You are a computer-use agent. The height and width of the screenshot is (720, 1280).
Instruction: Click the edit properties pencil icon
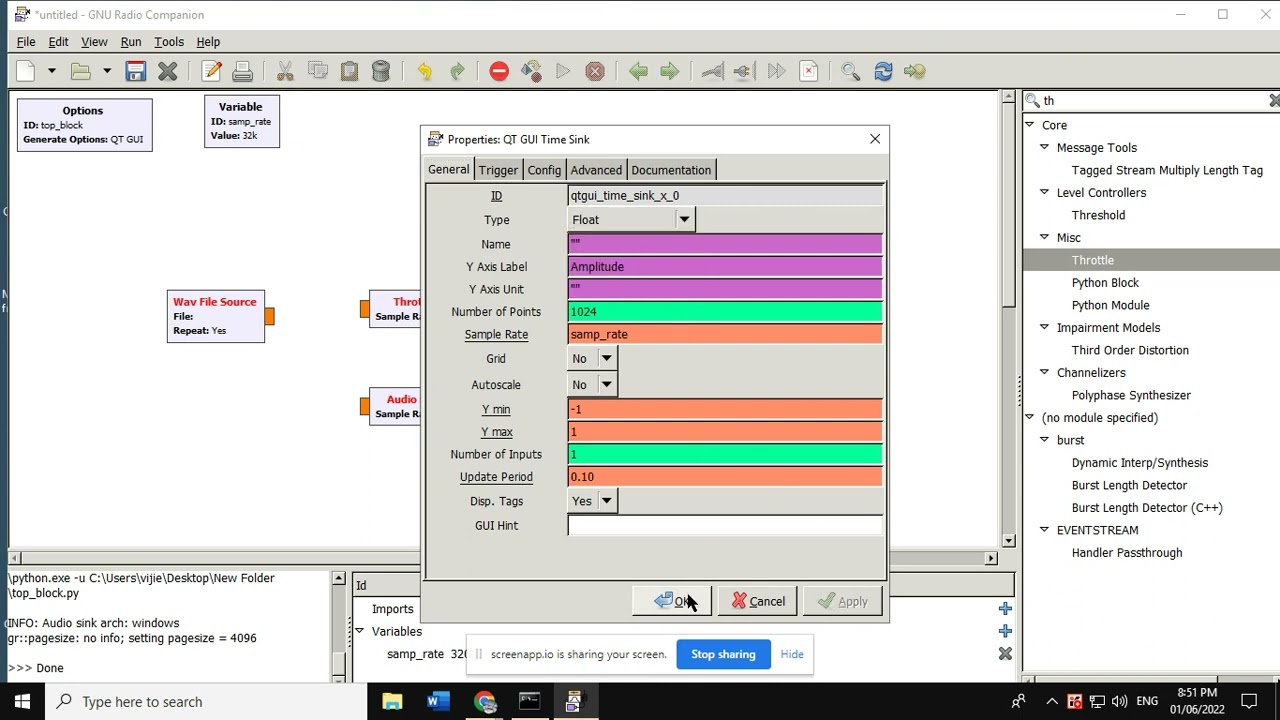(x=211, y=71)
